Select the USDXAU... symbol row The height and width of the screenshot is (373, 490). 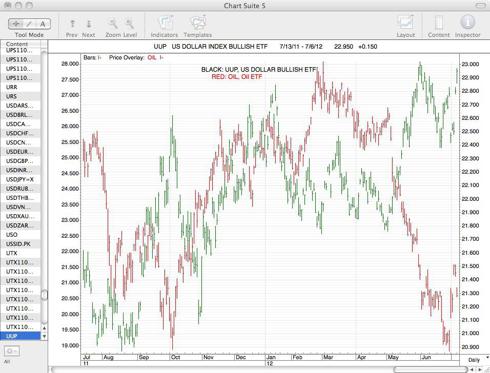[x=20, y=216]
